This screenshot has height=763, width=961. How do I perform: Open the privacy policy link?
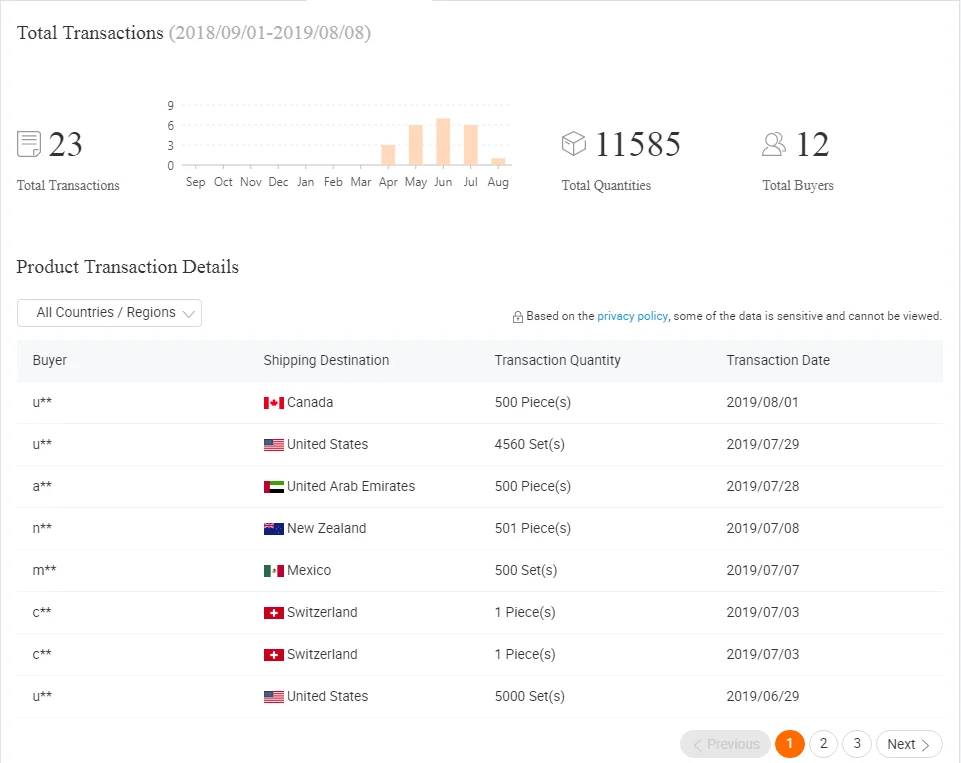coord(632,316)
